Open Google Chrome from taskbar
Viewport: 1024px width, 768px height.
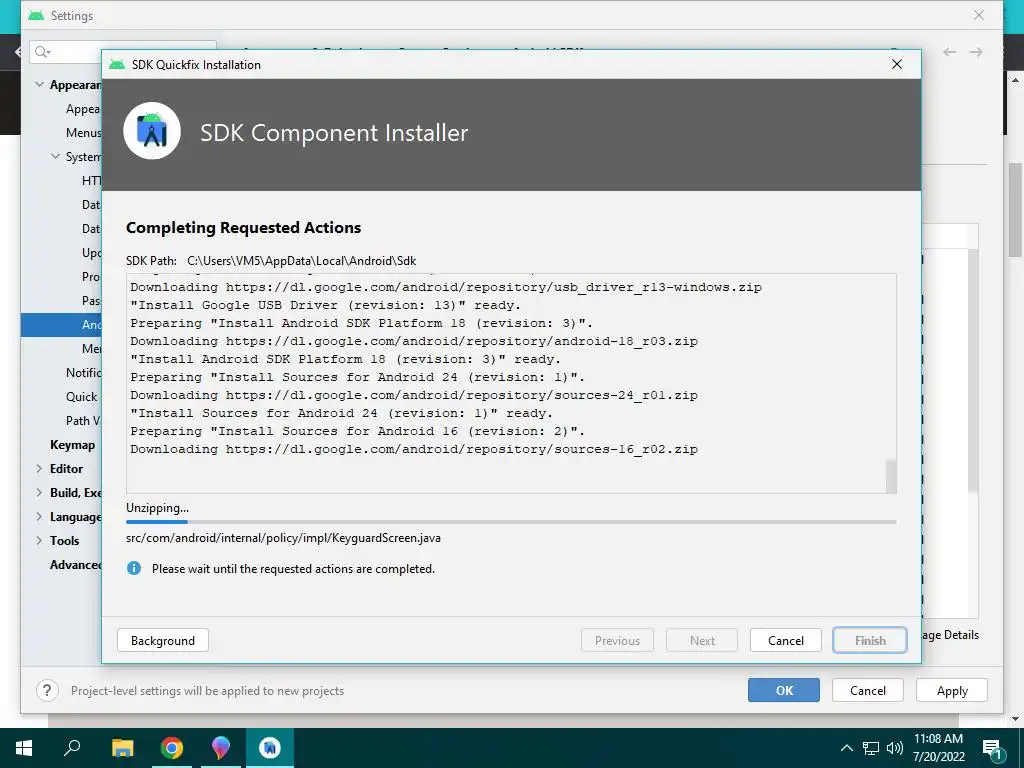click(172, 748)
